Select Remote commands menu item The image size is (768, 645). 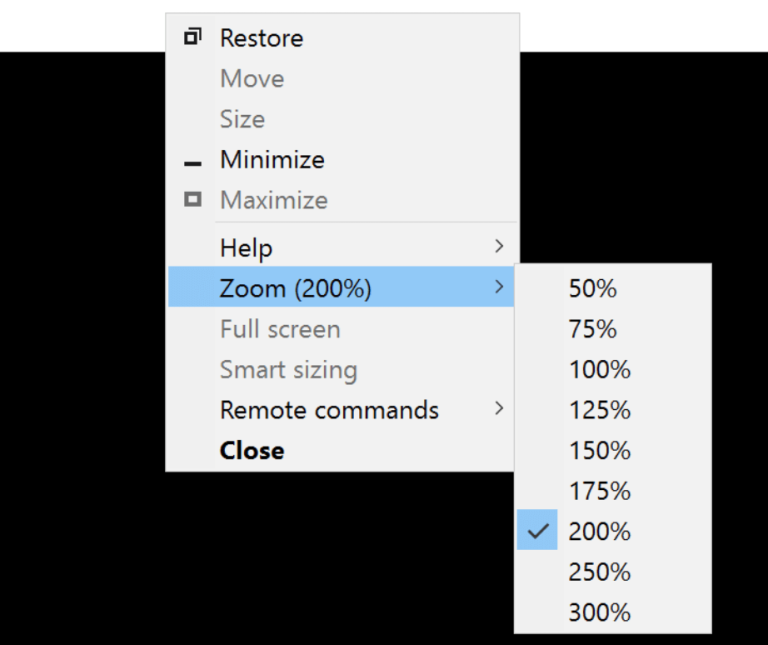341,409
